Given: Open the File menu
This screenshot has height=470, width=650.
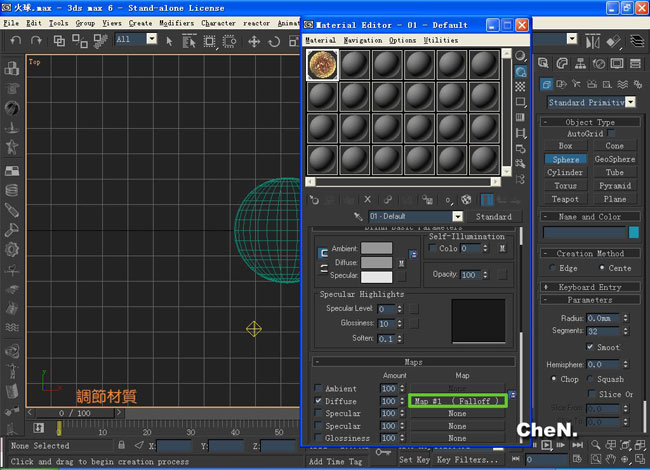Looking at the screenshot, I should point(11,23).
